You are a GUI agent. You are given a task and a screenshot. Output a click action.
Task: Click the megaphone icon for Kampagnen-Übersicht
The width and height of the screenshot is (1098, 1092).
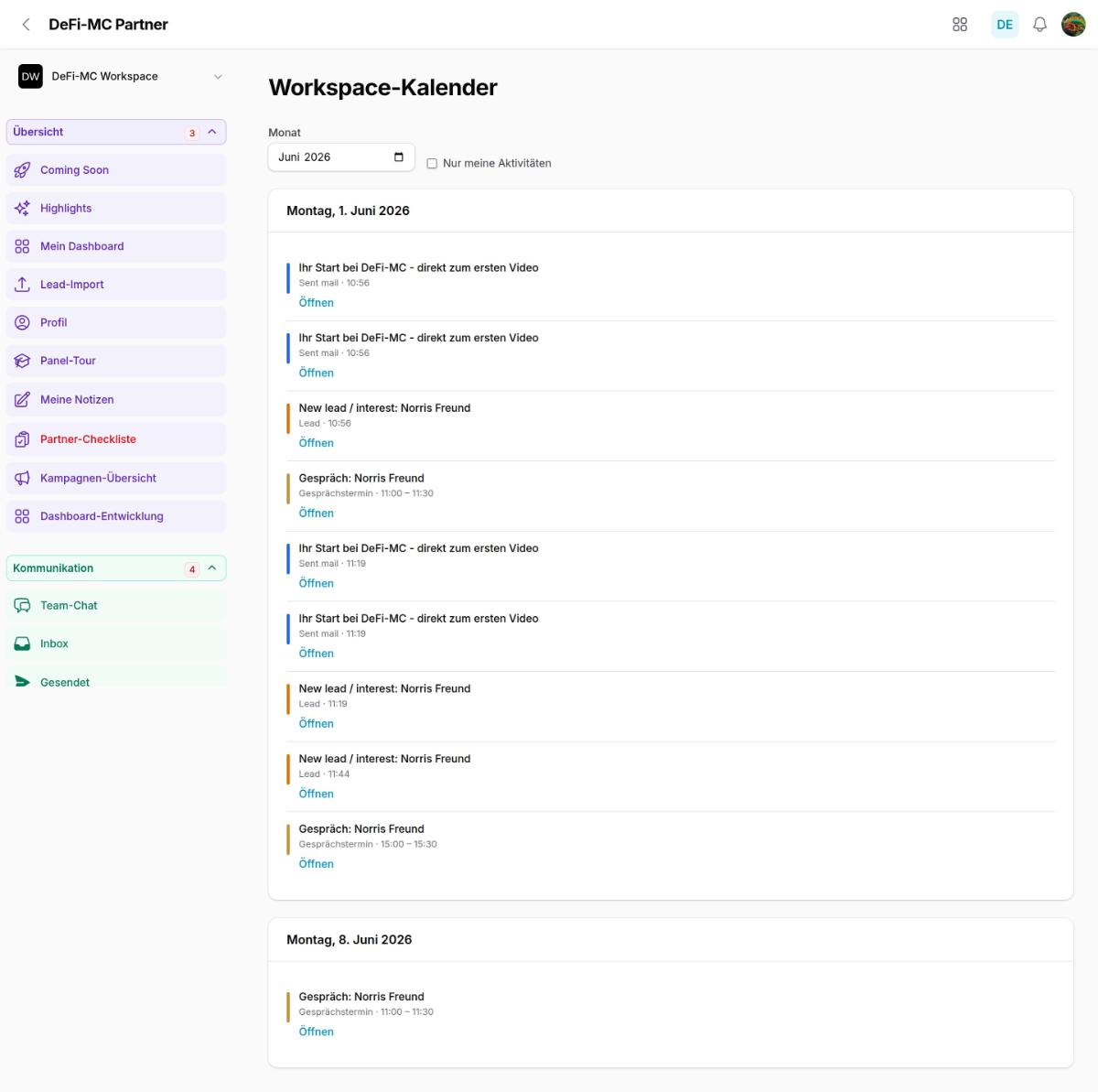point(23,478)
